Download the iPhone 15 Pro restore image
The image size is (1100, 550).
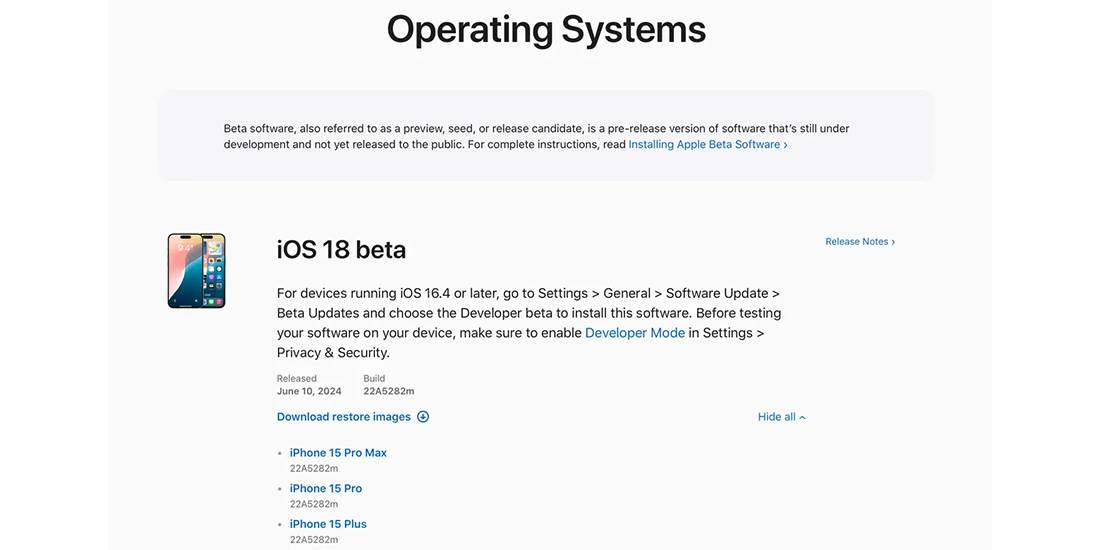click(x=326, y=488)
